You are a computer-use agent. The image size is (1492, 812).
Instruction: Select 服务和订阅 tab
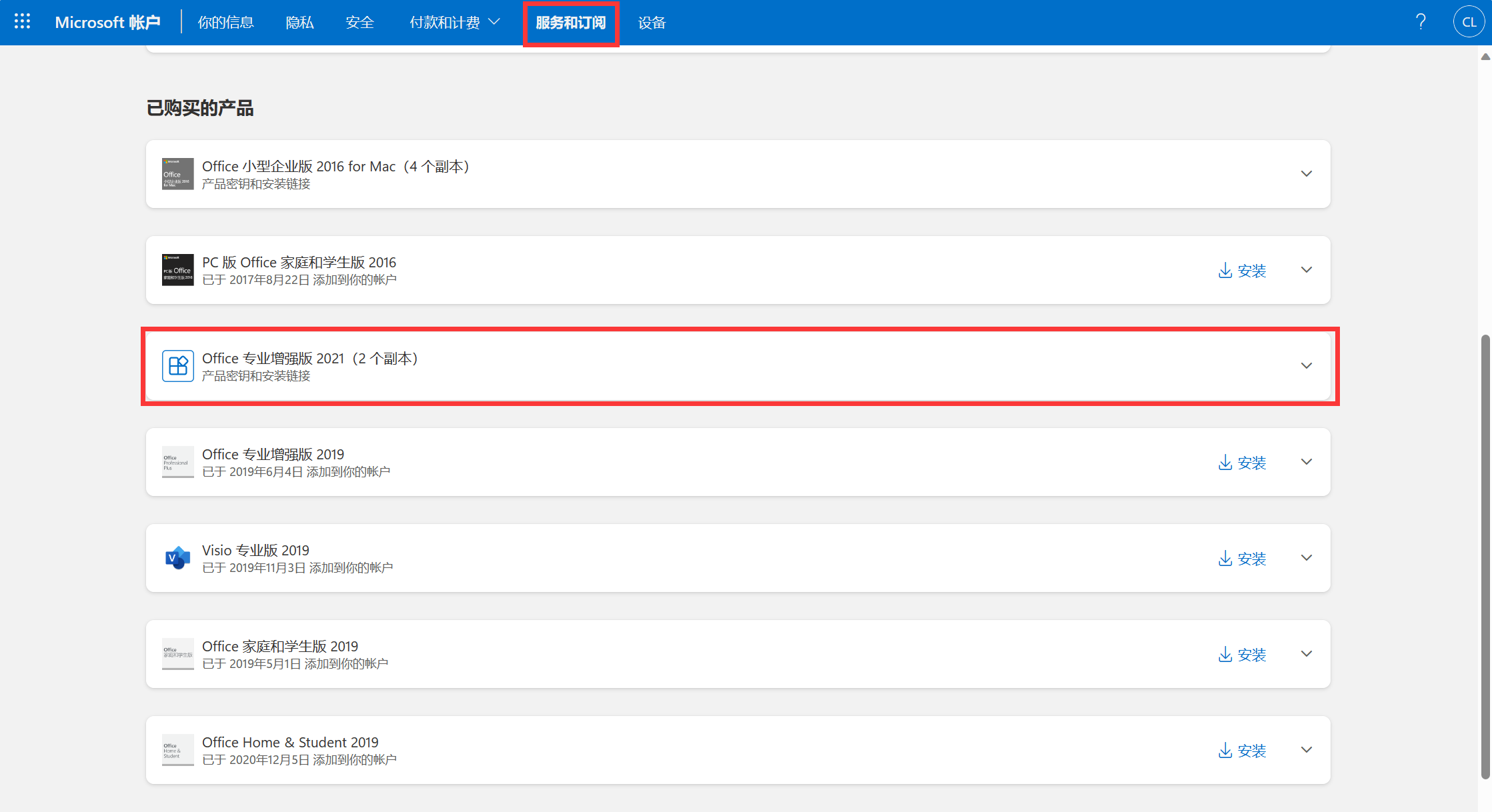click(571, 23)
